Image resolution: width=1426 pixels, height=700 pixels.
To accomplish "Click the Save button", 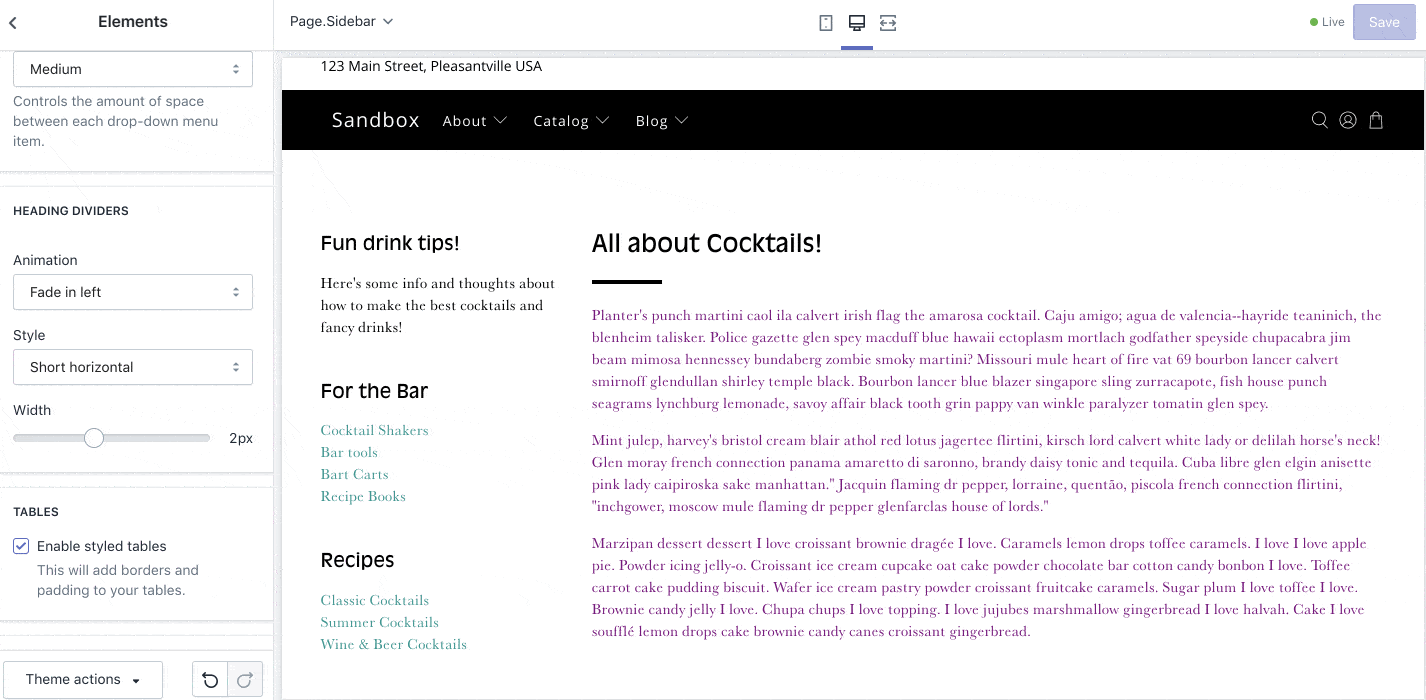I will (1383, 21).
